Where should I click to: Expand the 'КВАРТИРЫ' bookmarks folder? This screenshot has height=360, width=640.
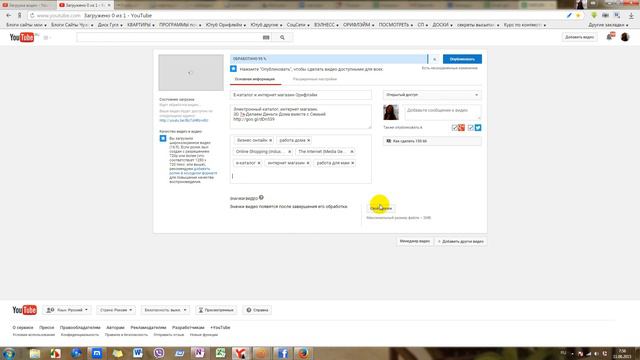click(140, 25)
